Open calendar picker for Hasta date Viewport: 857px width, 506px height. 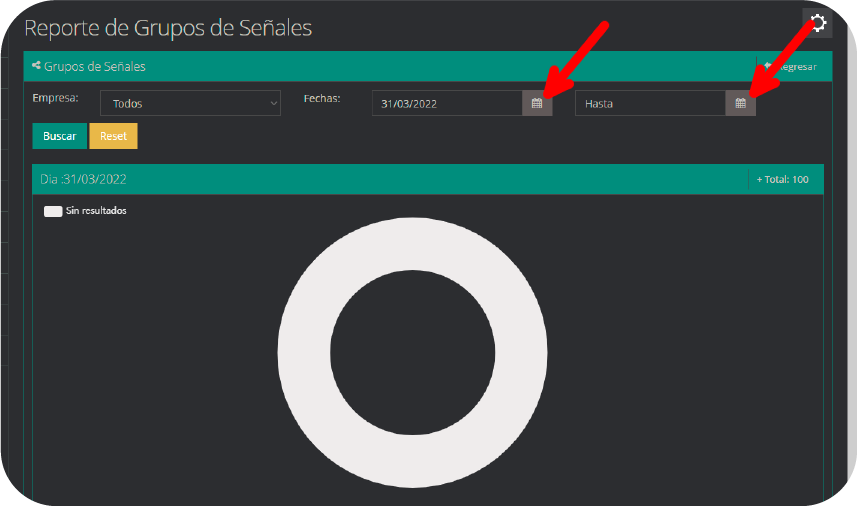pyautogui.click(x=740, y=103)
